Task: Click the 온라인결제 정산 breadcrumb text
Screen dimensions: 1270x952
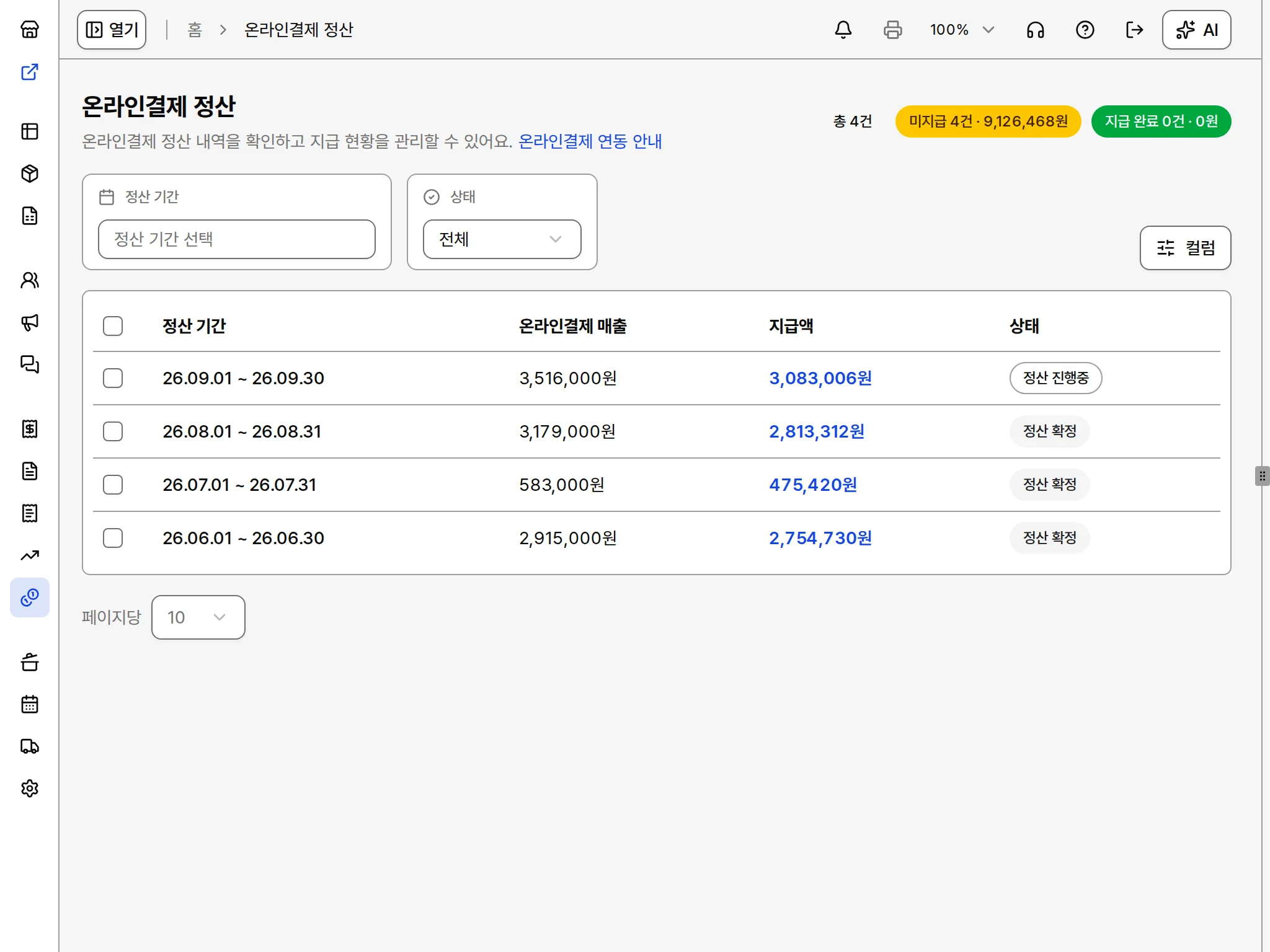Action: (299, 30)
